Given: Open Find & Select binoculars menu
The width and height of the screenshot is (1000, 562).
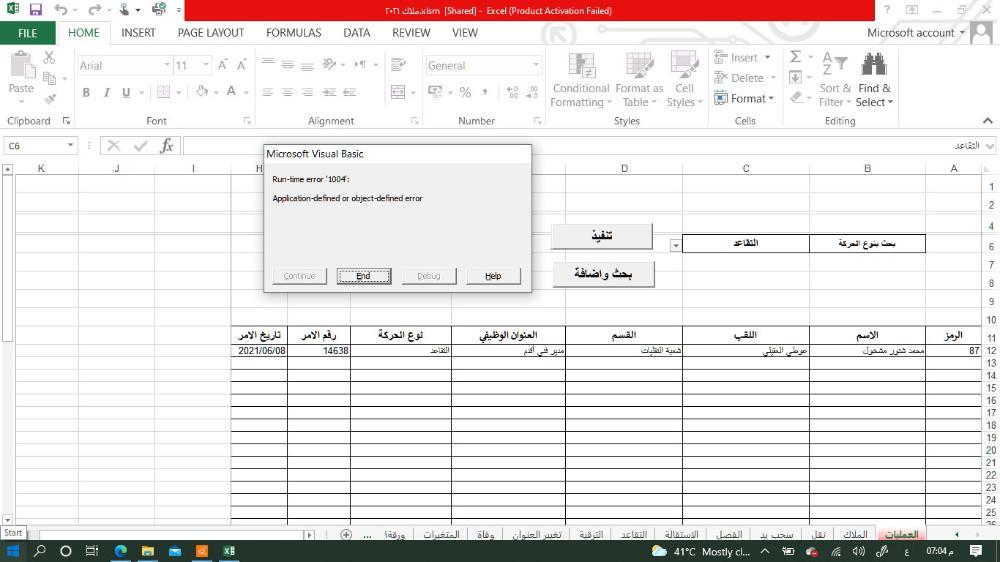Looking at the screenshot, I should pos(874,80).
